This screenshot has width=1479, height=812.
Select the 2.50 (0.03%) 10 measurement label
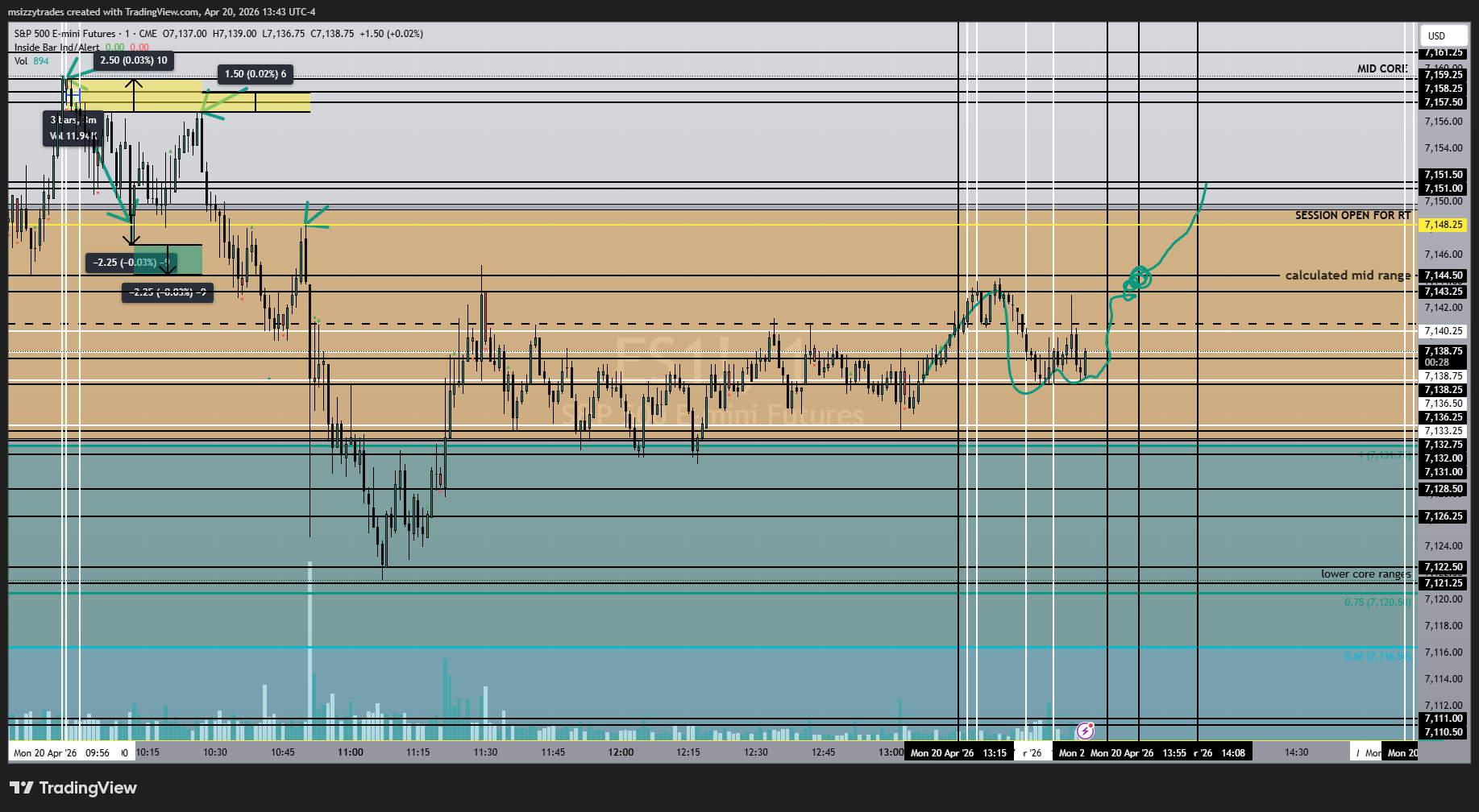click(134, 60)
